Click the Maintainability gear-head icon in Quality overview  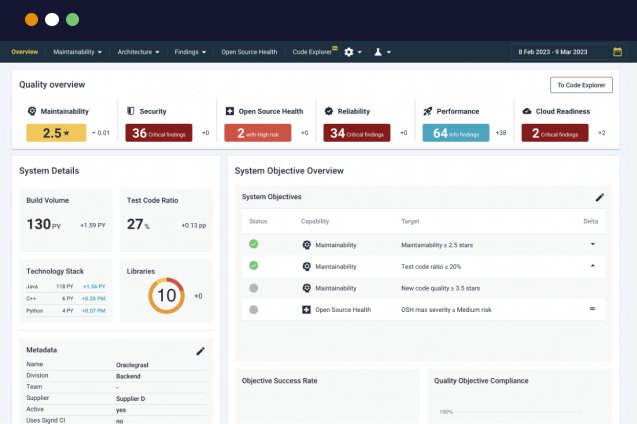[32, 111]
